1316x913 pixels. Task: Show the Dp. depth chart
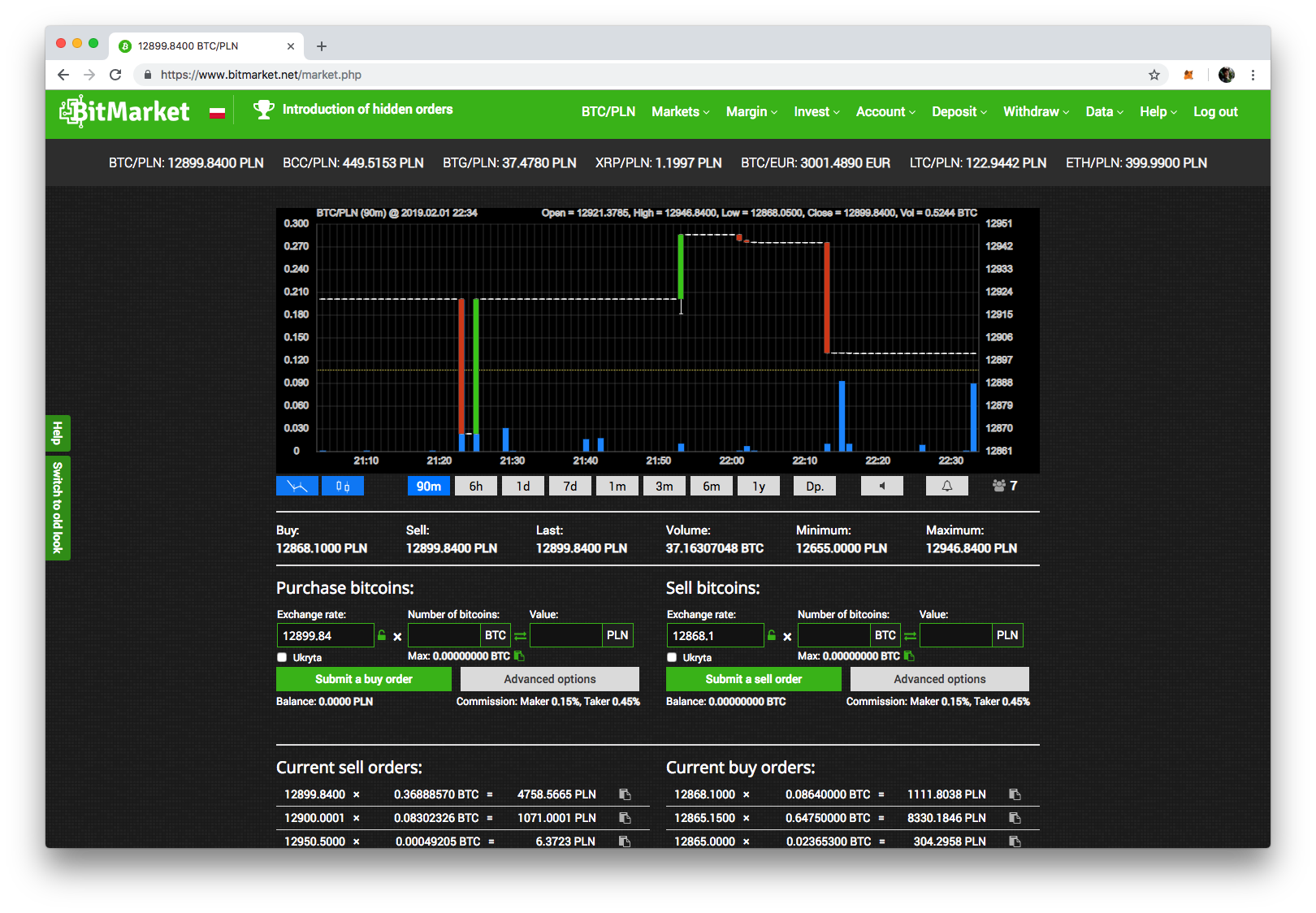(815, 486)
